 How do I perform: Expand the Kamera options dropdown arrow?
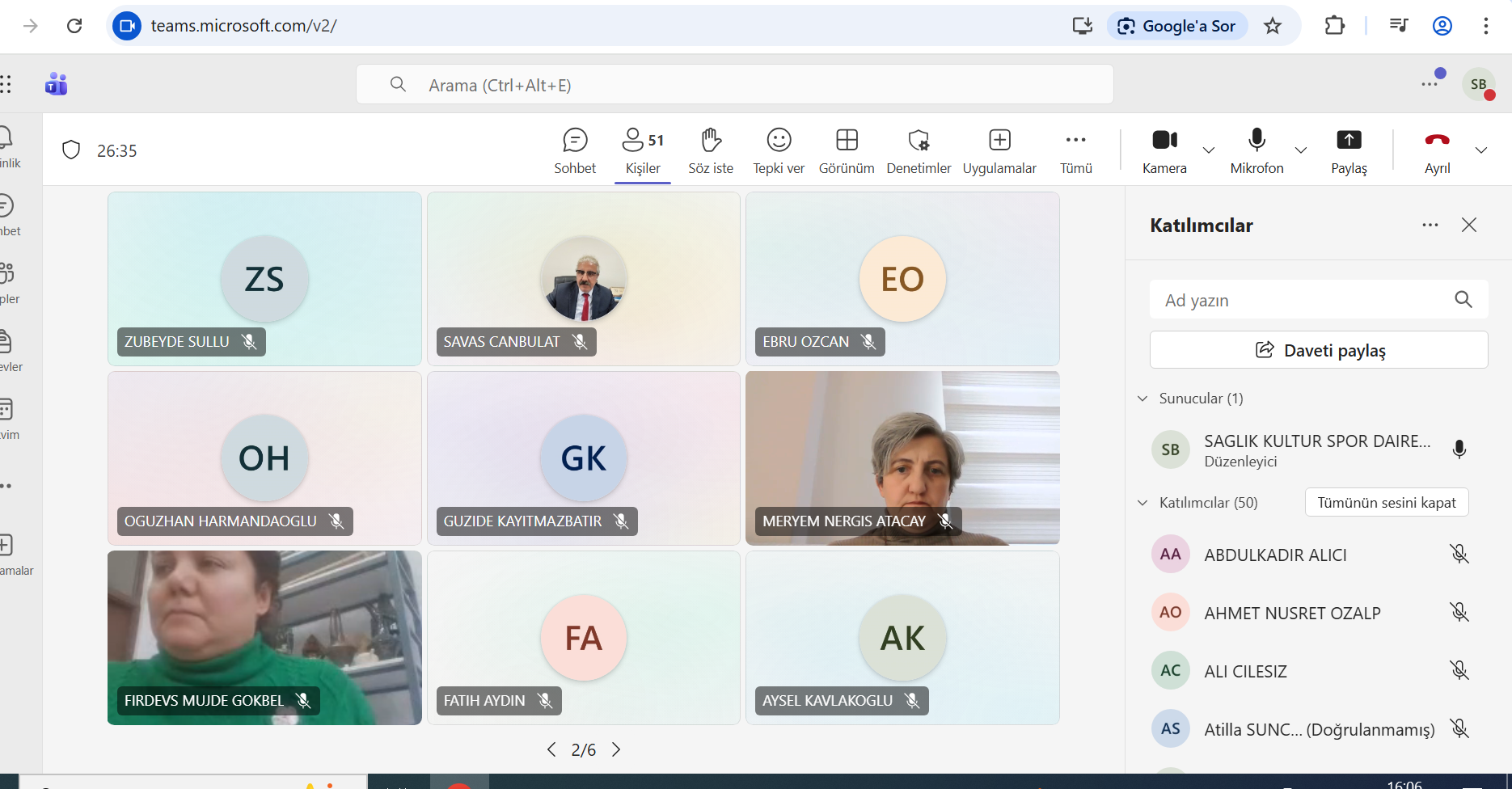point(1209,150)
